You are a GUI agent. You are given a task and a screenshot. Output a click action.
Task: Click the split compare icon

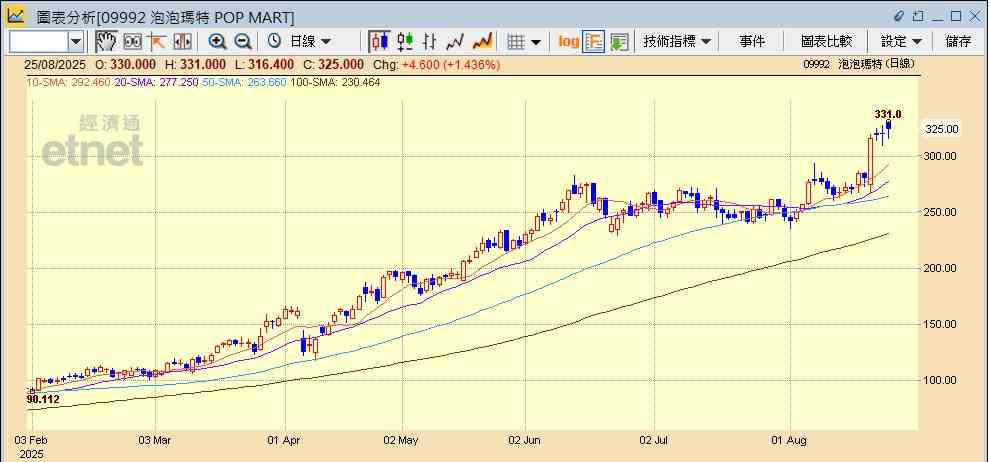pyautogui.click(x=182, y=42)
